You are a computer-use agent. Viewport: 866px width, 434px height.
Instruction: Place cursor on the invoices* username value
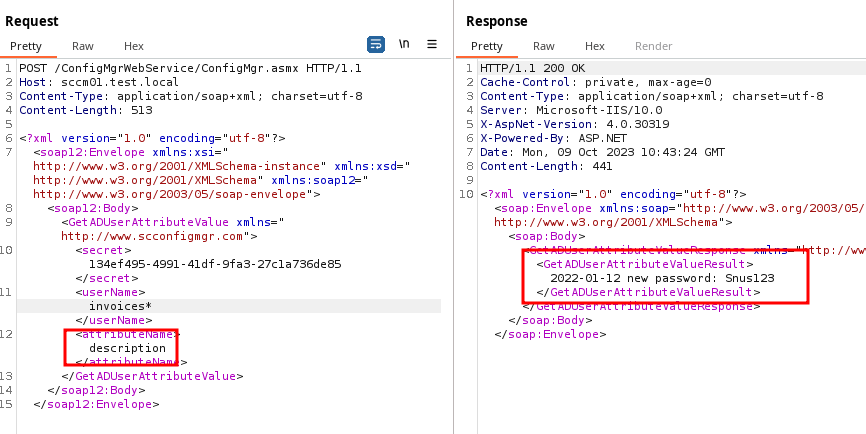pos(120,306)
